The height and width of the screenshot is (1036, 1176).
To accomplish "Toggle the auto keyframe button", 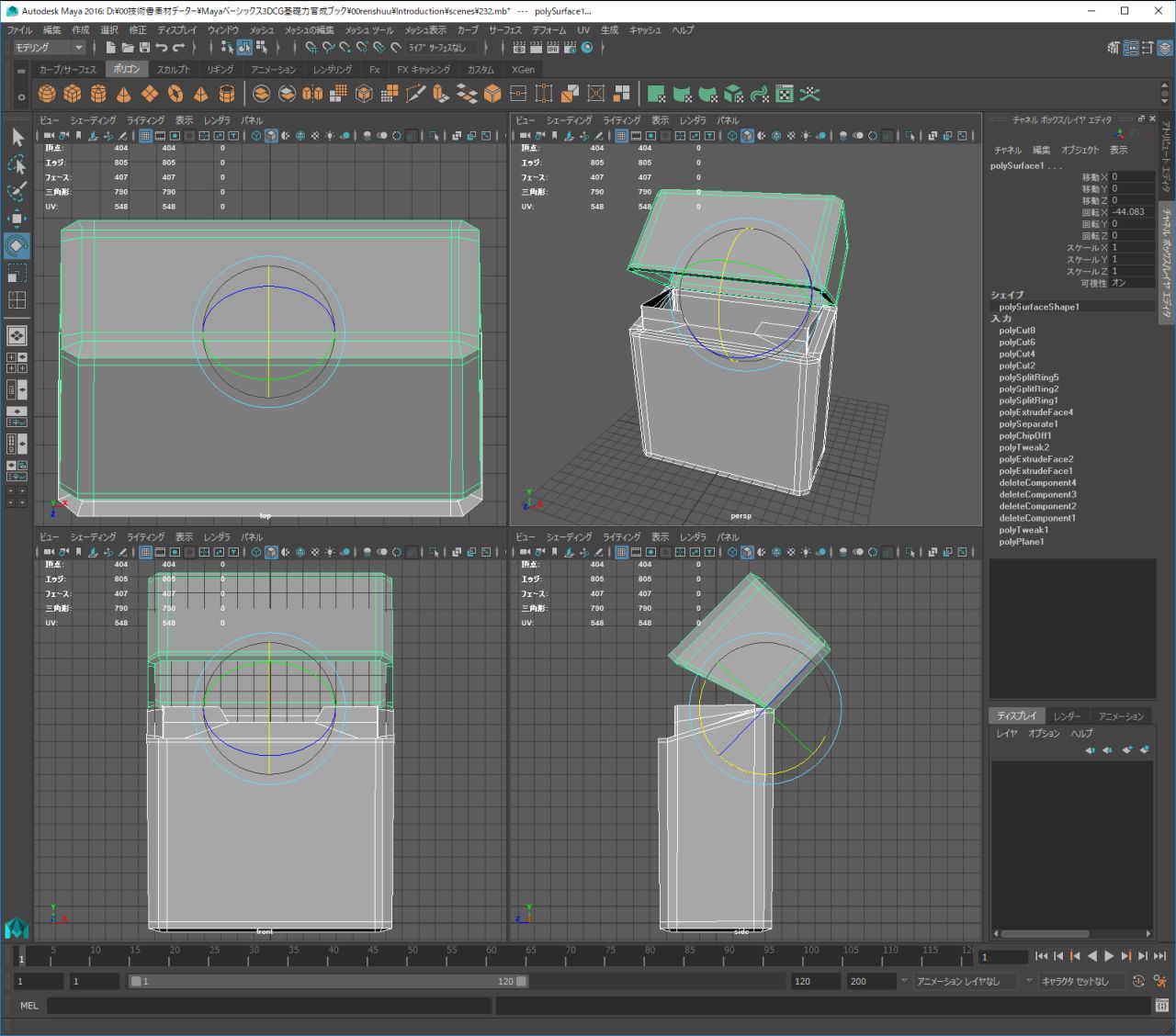I will pos(1138,981).
